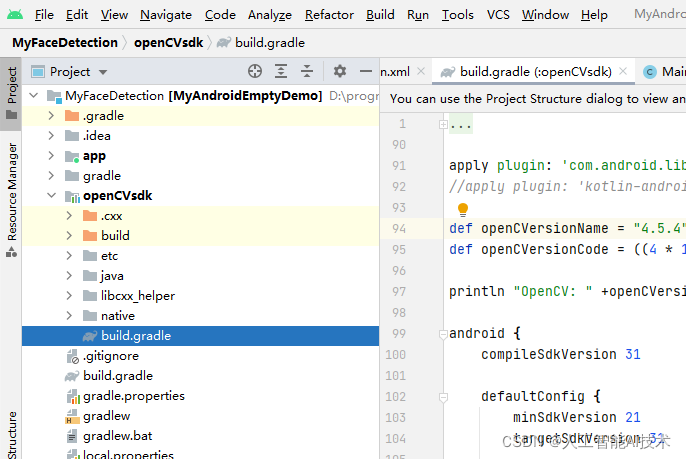686x459 pixels.
Task: Collapse the openCVsdk module node
Action: point(51,196)
